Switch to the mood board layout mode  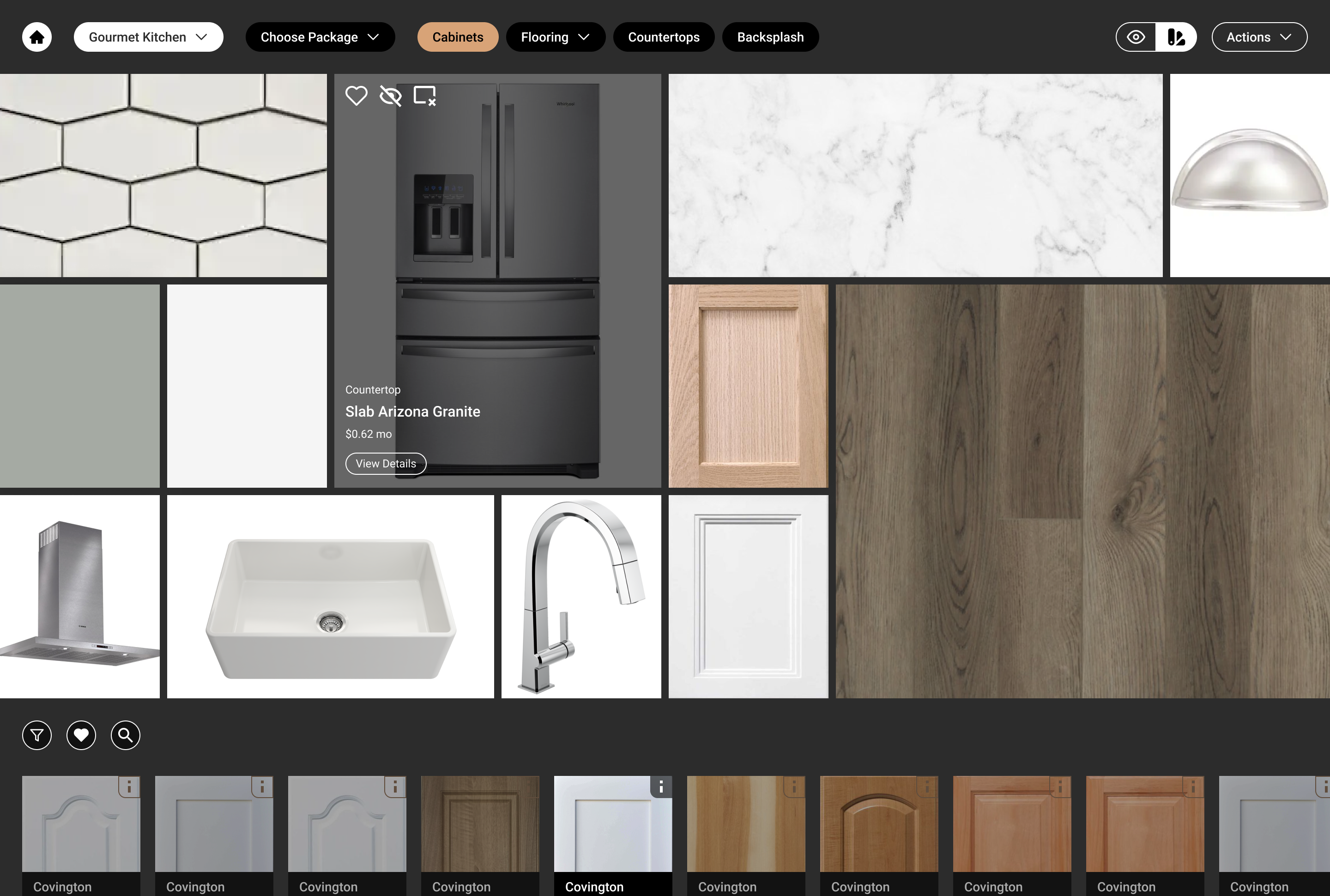click(x=1176, y=37)
